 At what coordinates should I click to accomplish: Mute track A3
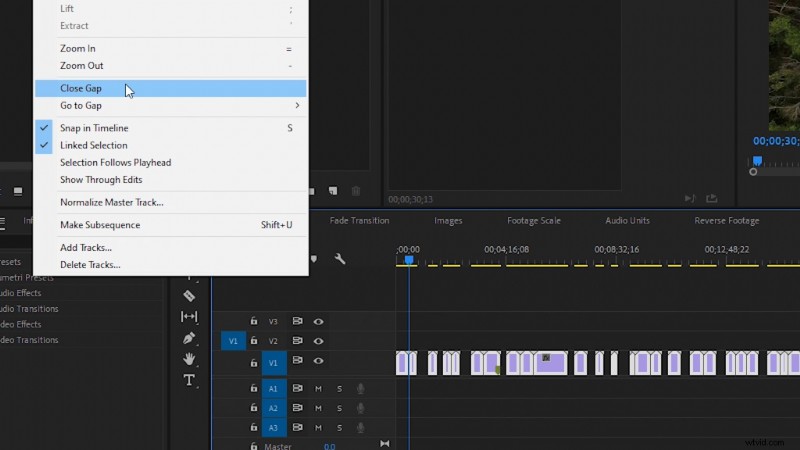click(318, 428)
